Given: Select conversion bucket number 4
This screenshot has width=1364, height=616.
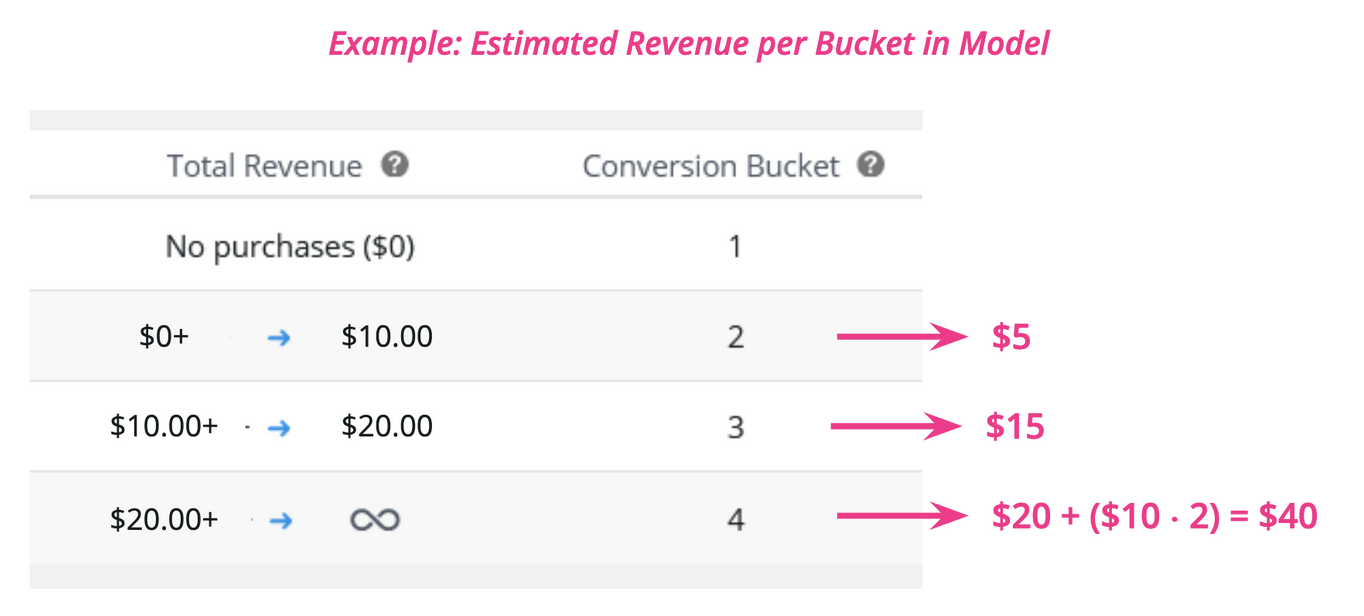Looking at the screenshot, I should (735, 520).
